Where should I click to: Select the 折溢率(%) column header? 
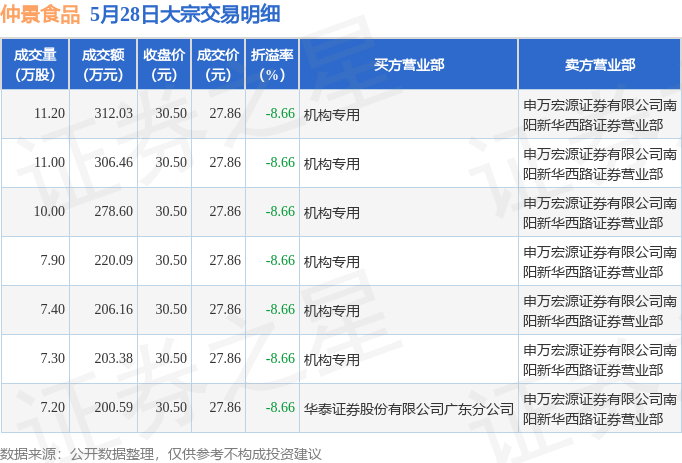coord(272,64)
